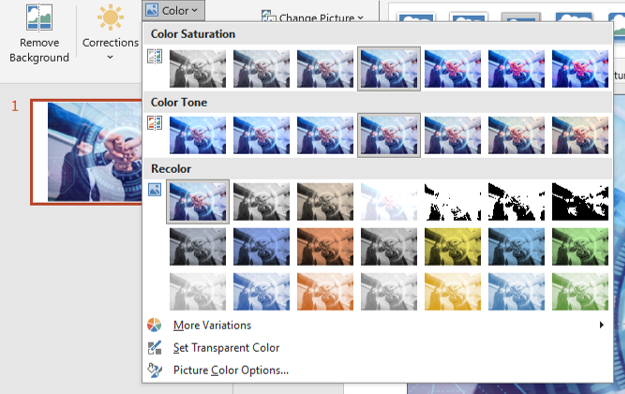Select the highest saturation thumbnail
625x394 pixels.
pyautogui.click(x=580, y=69)
